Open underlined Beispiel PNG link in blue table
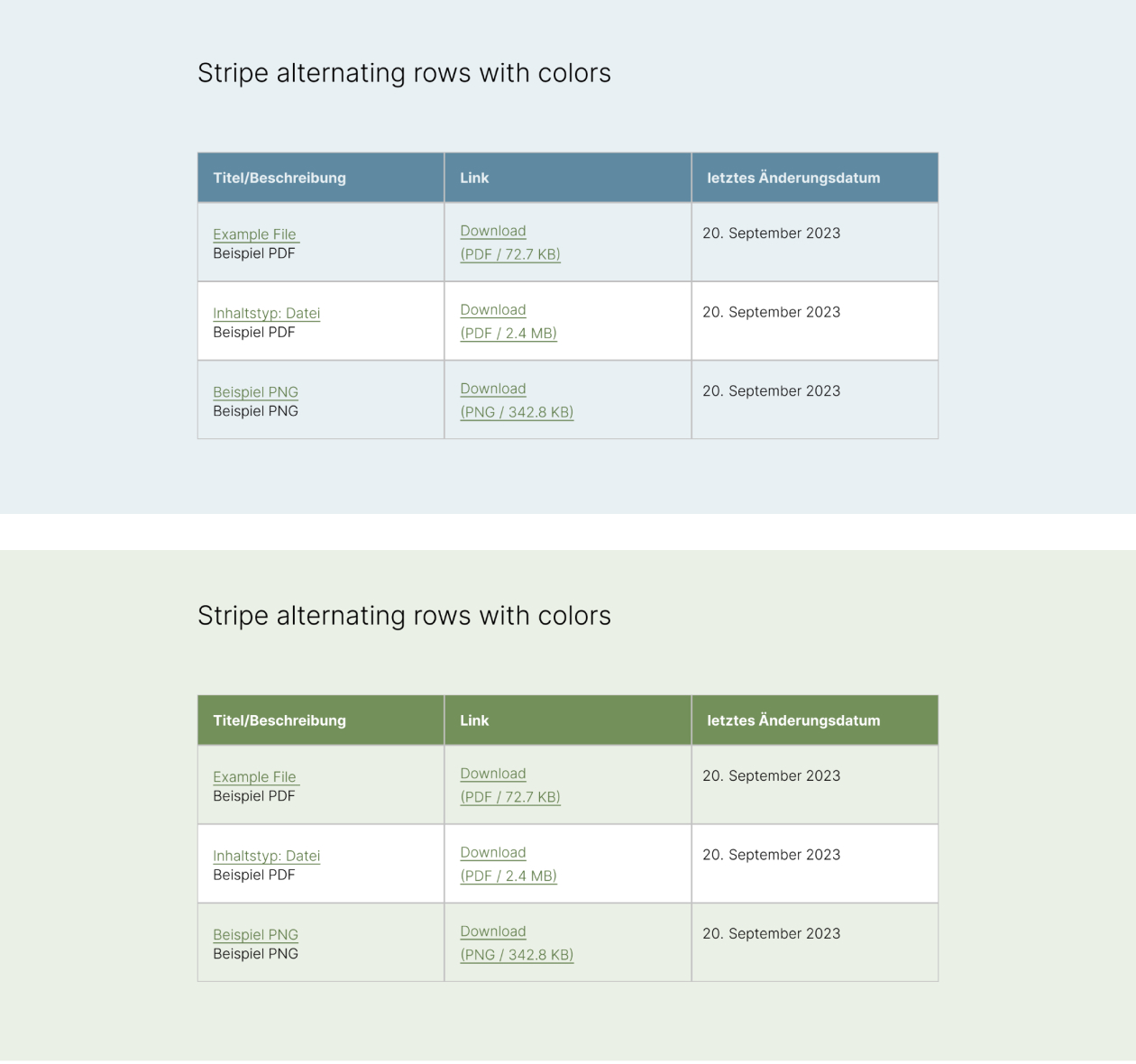This screenshot has width=1136, height=1064. [x=255, y=392]
